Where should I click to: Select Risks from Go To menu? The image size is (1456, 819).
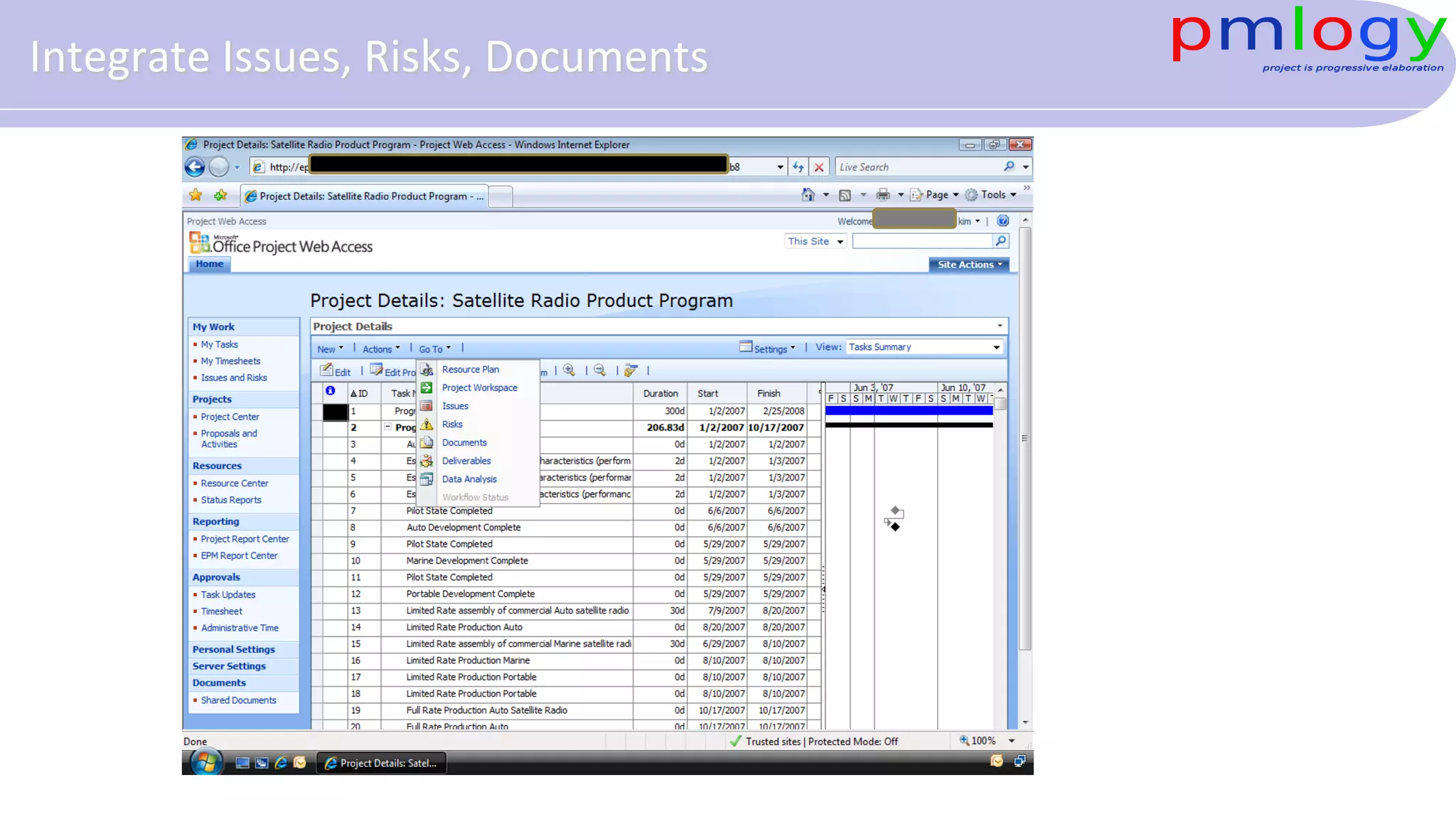(452, 424)
